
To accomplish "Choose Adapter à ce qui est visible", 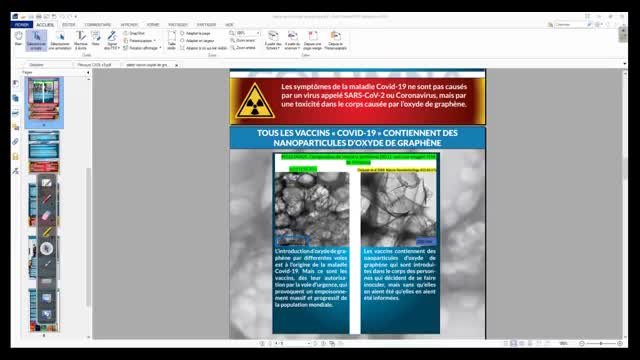I will click(x=203, y=48).
